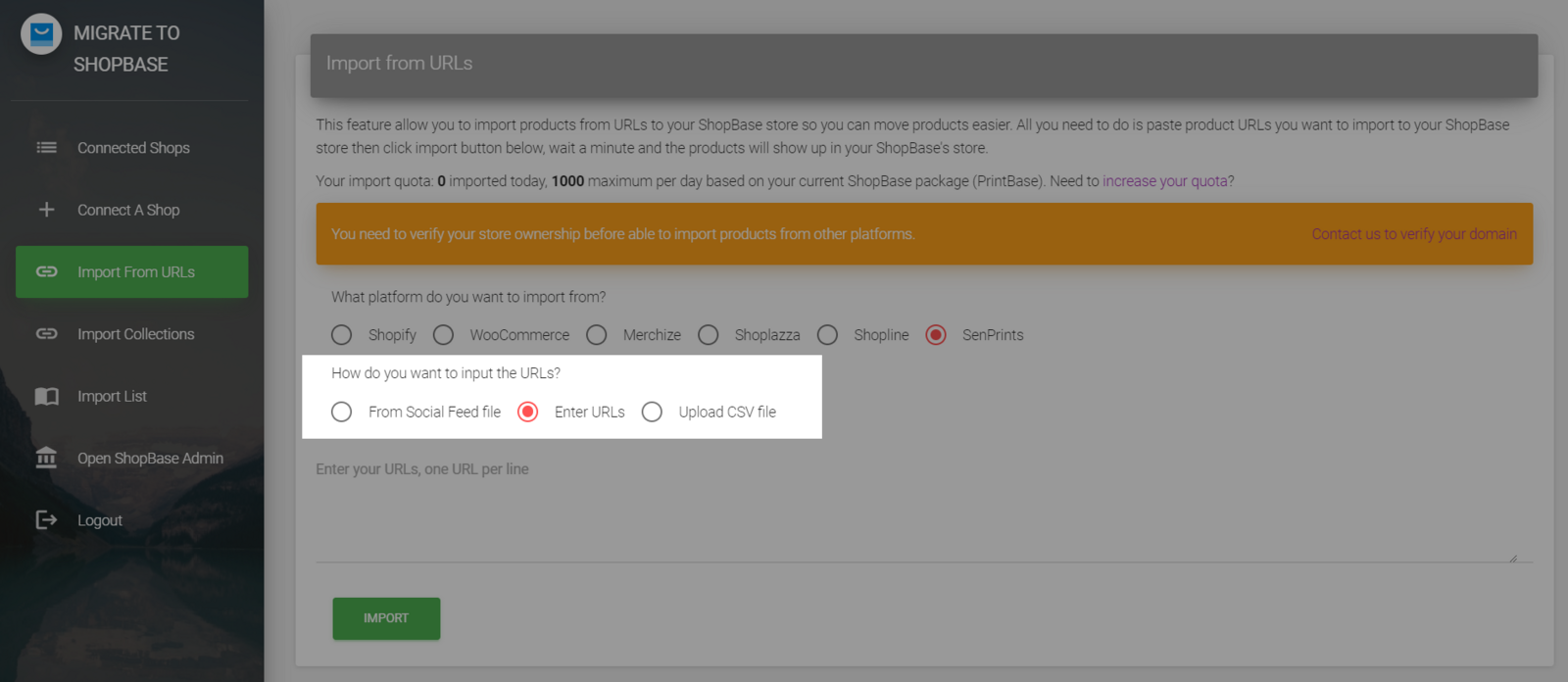
Task: Click the Logout menu item
Action: pos(131,520)
